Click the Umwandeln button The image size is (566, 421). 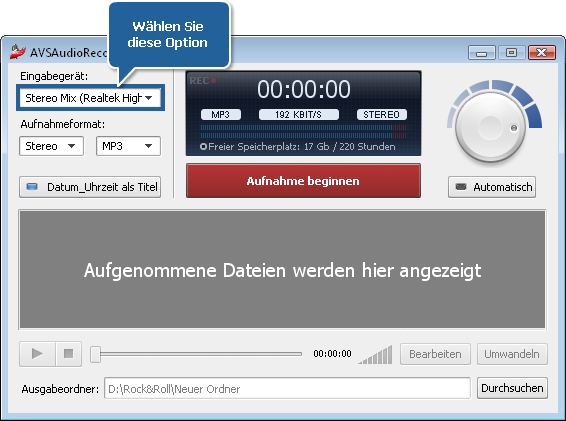(512, 354)
